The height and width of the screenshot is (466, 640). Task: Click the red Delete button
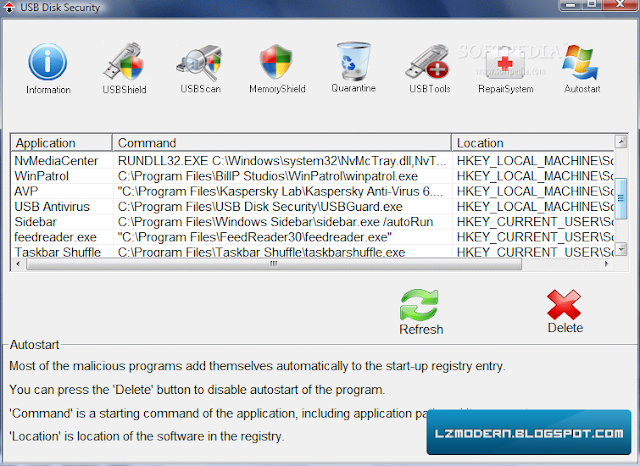pos(564,312)
